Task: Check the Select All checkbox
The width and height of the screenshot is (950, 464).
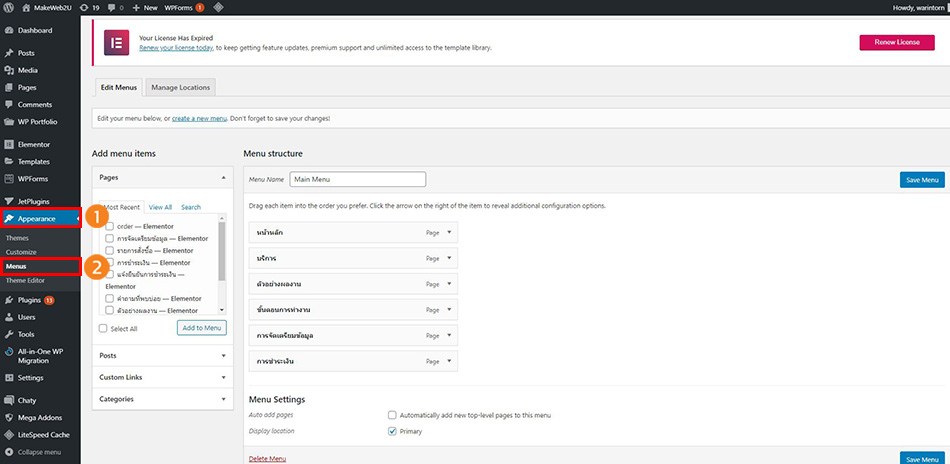Action: coord(104,328)
